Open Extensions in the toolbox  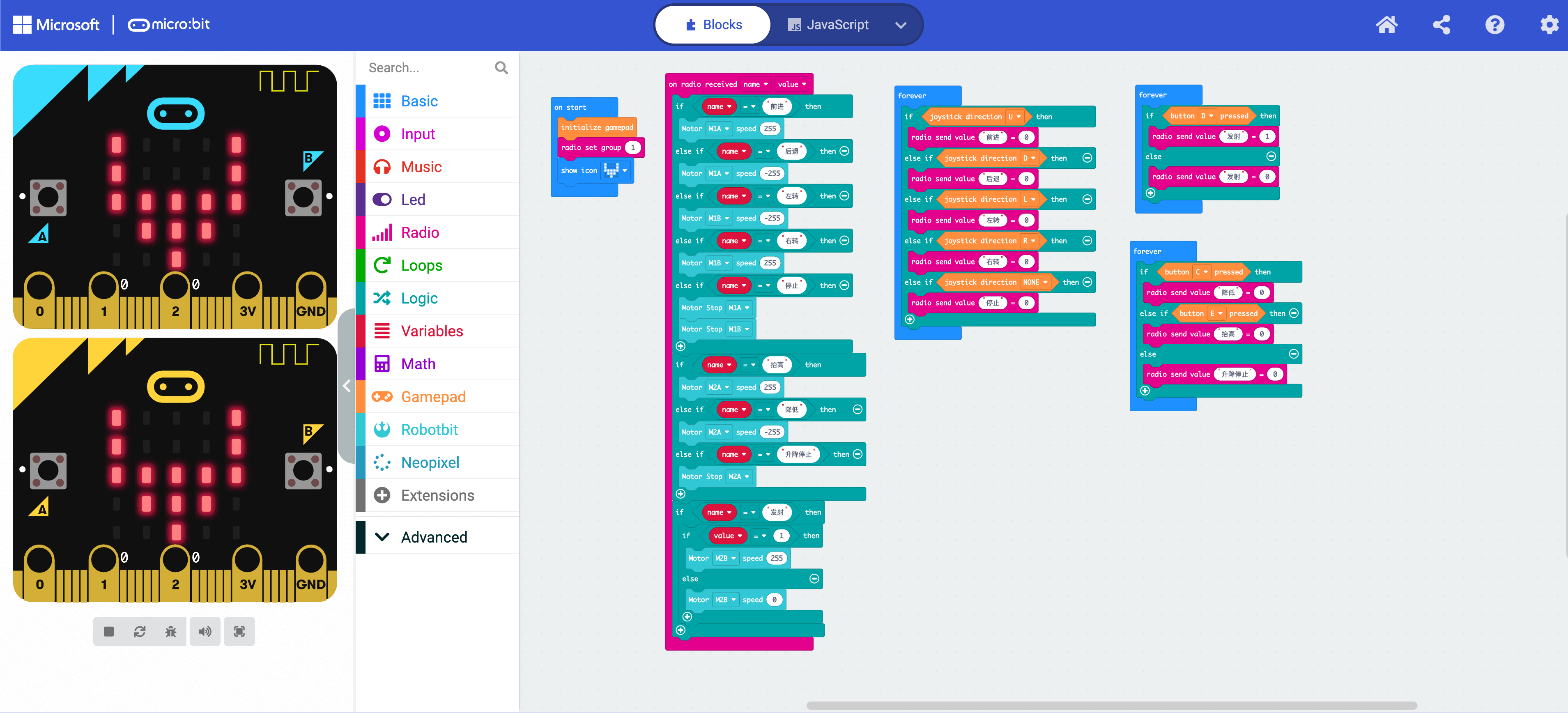click(x=437, y=496)
